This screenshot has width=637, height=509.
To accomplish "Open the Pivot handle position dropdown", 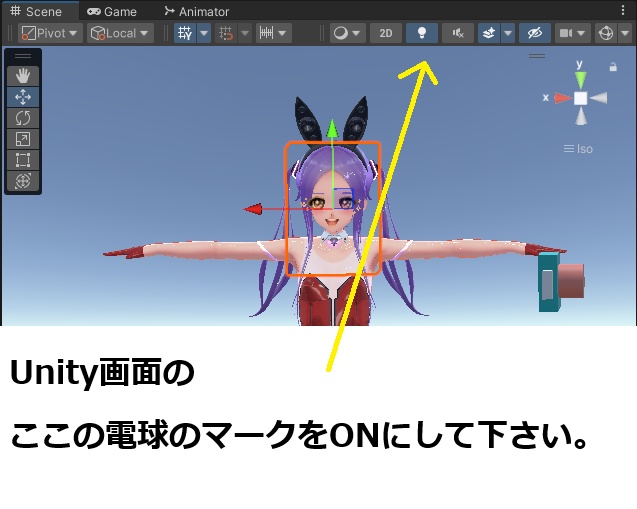I will coord(50,33).
